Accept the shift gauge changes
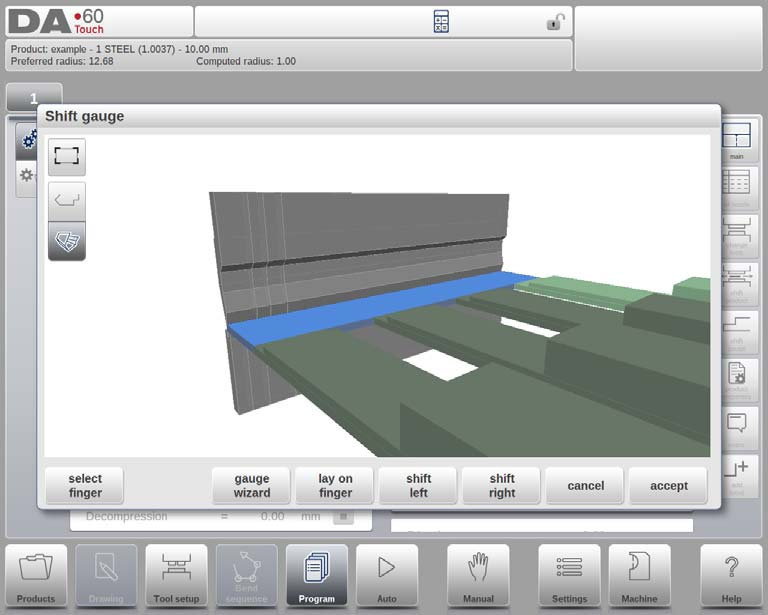The height and width of the screenshot is (615, 768). pos(669,485)
